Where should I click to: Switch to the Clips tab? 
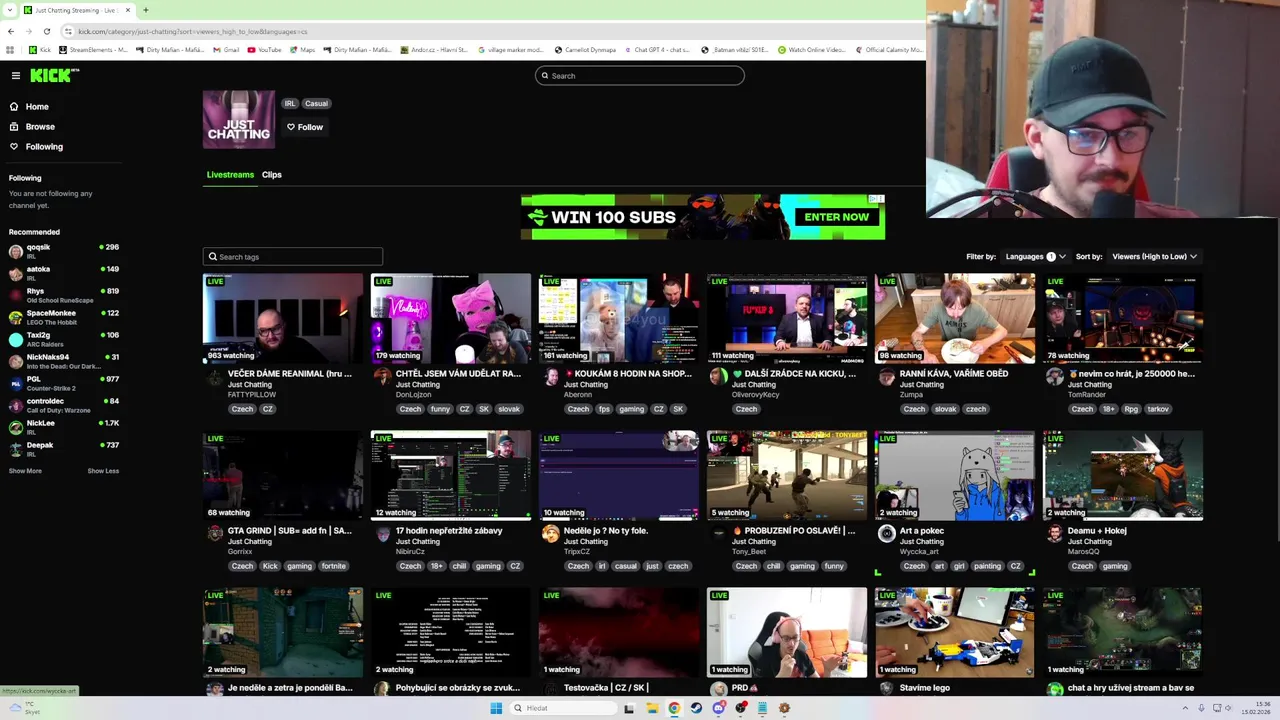coord(272,174)
